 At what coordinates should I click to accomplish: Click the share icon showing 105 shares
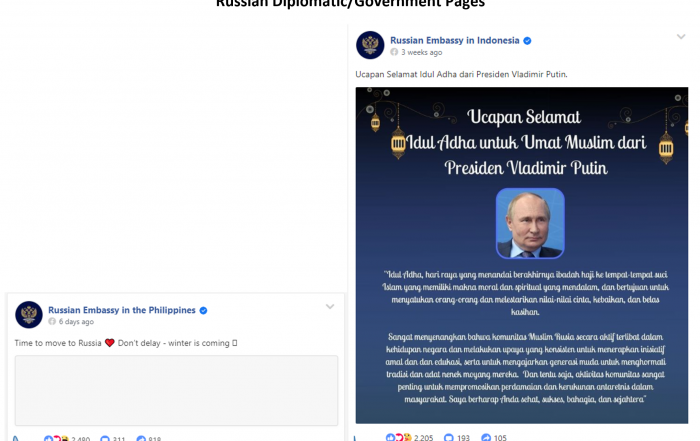pos(486,437)
